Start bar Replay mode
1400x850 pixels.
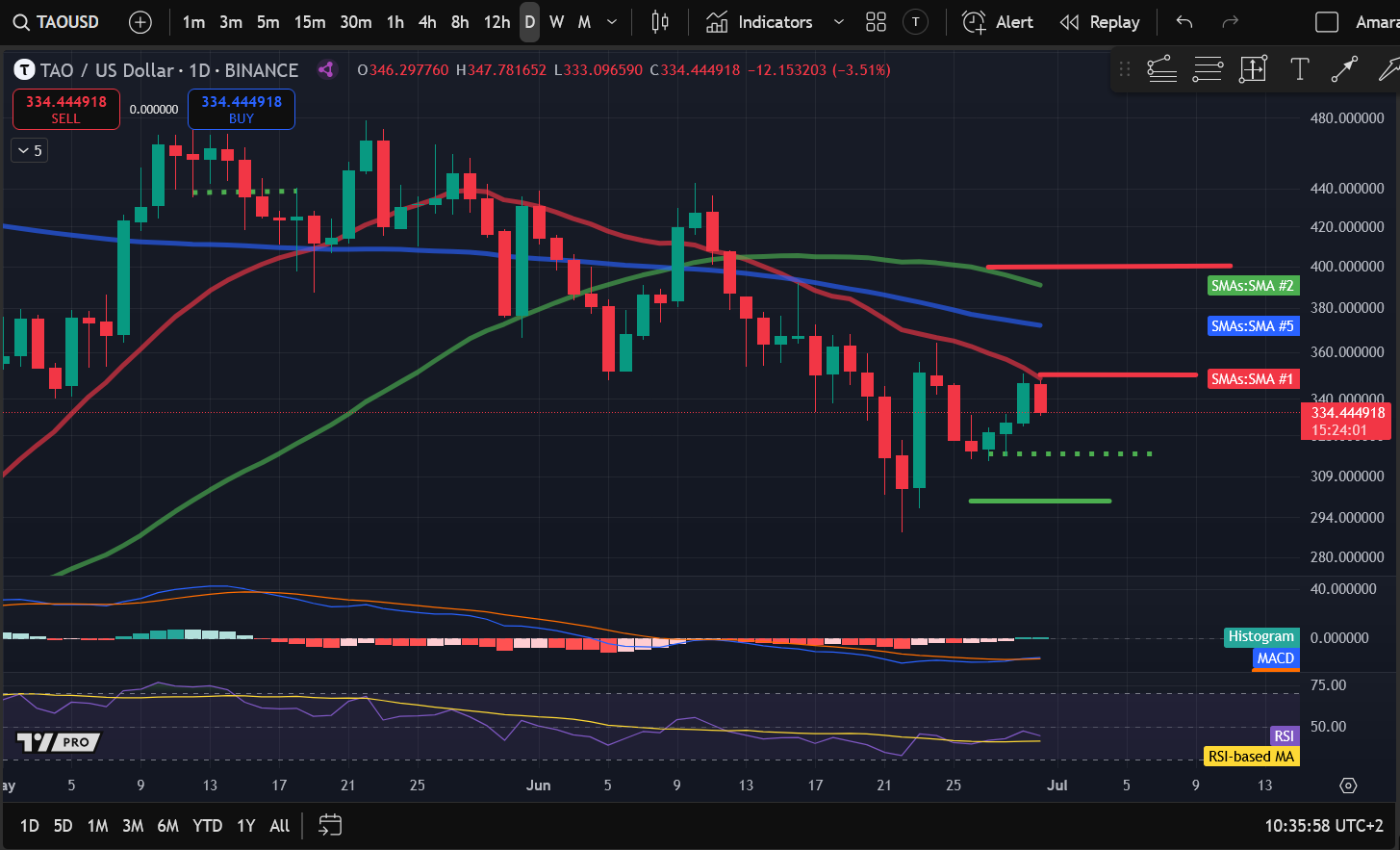click(x=1099, y=22)
